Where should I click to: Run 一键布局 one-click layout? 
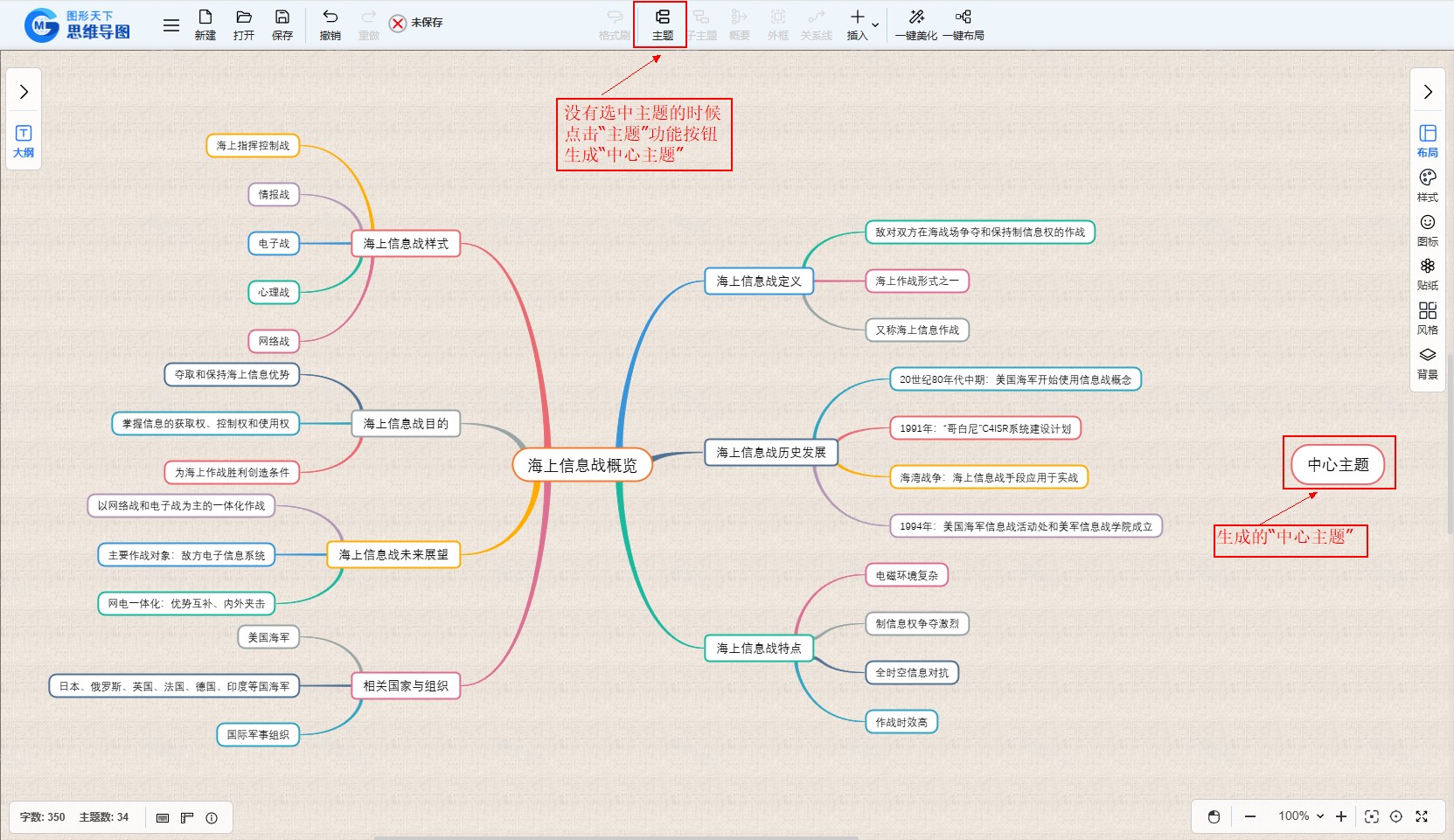click(x=963, y=24)
